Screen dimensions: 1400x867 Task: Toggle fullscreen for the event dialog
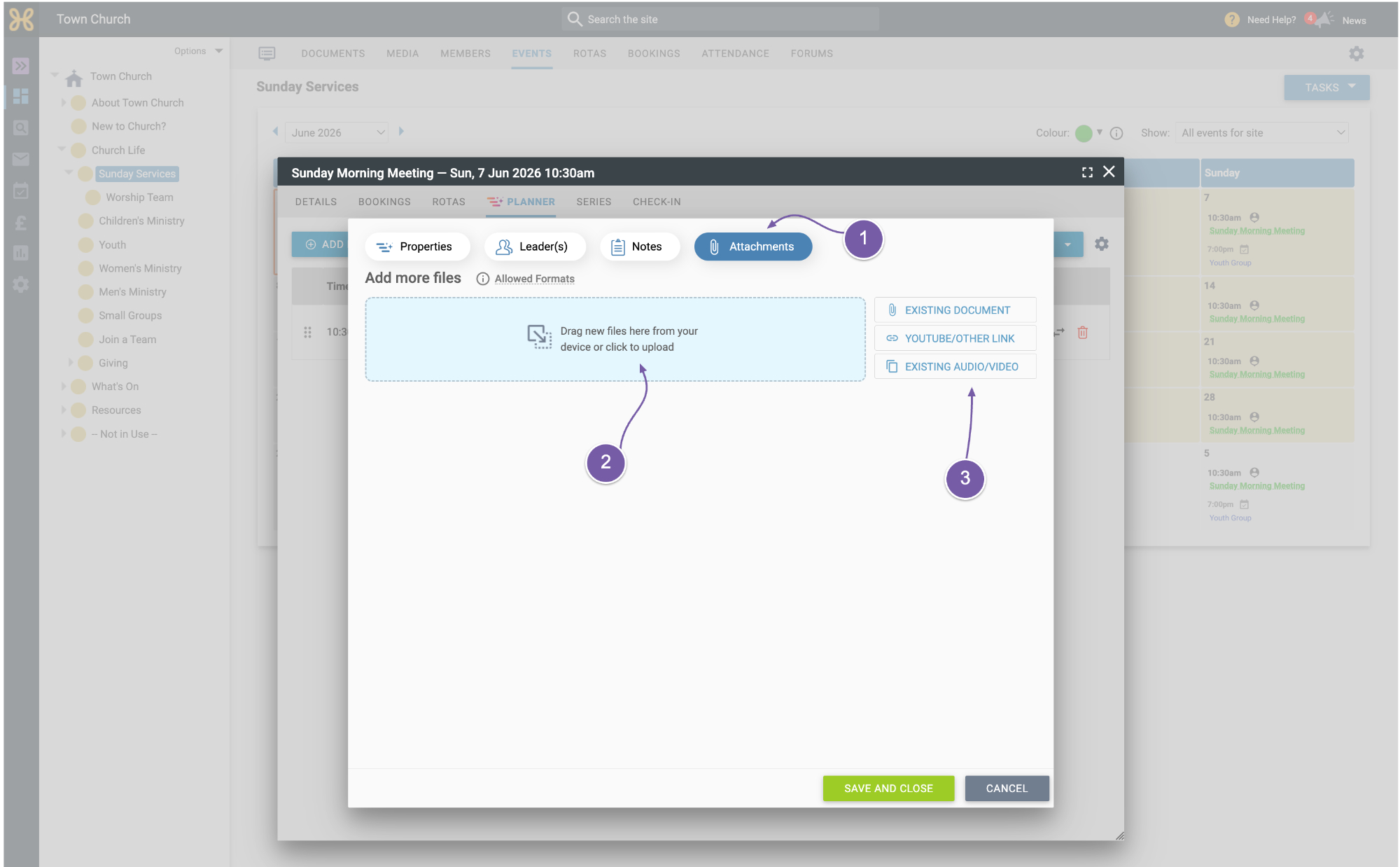pos(1087,172)
